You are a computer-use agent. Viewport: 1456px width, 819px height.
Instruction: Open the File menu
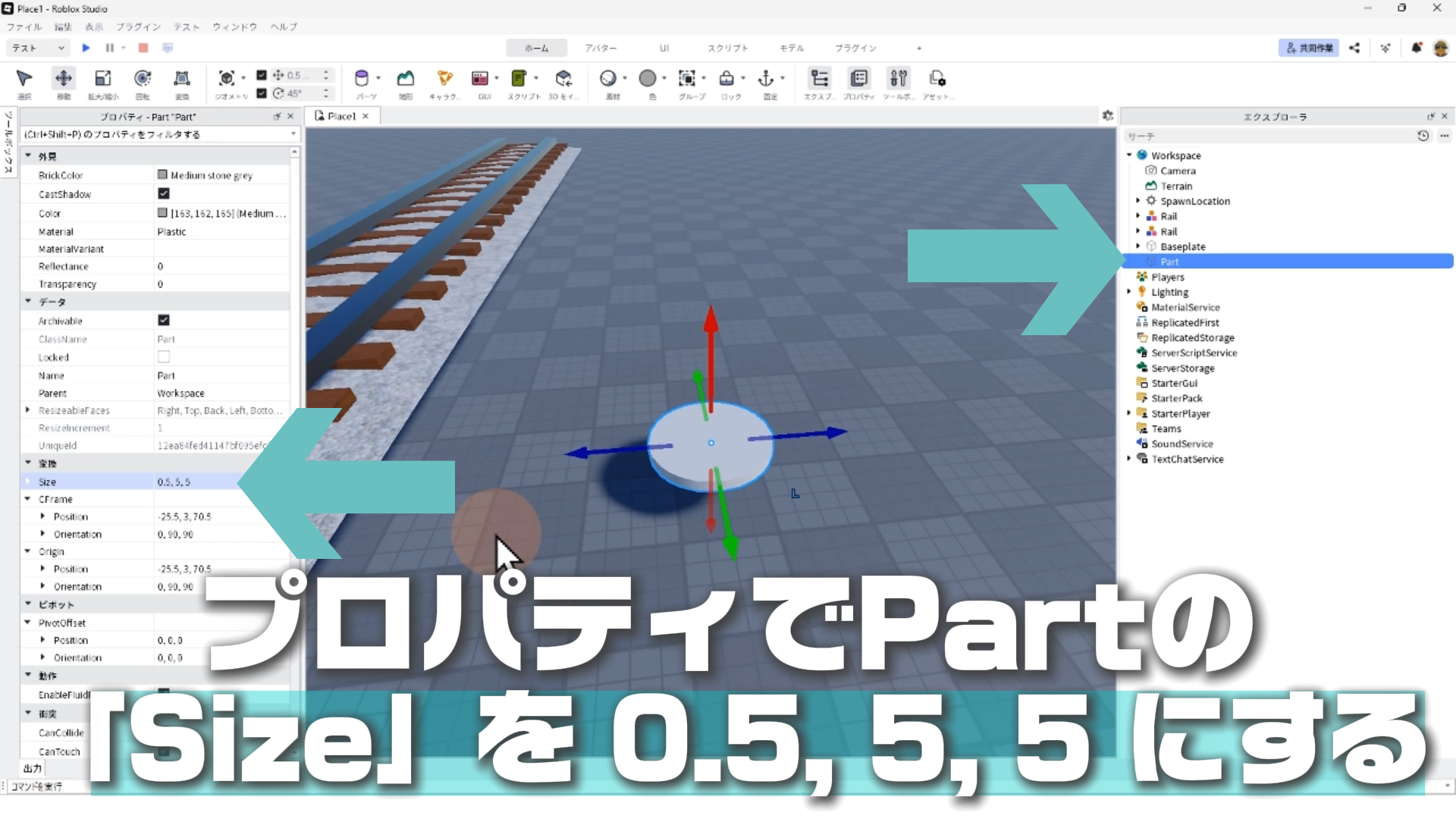point(24,27)
